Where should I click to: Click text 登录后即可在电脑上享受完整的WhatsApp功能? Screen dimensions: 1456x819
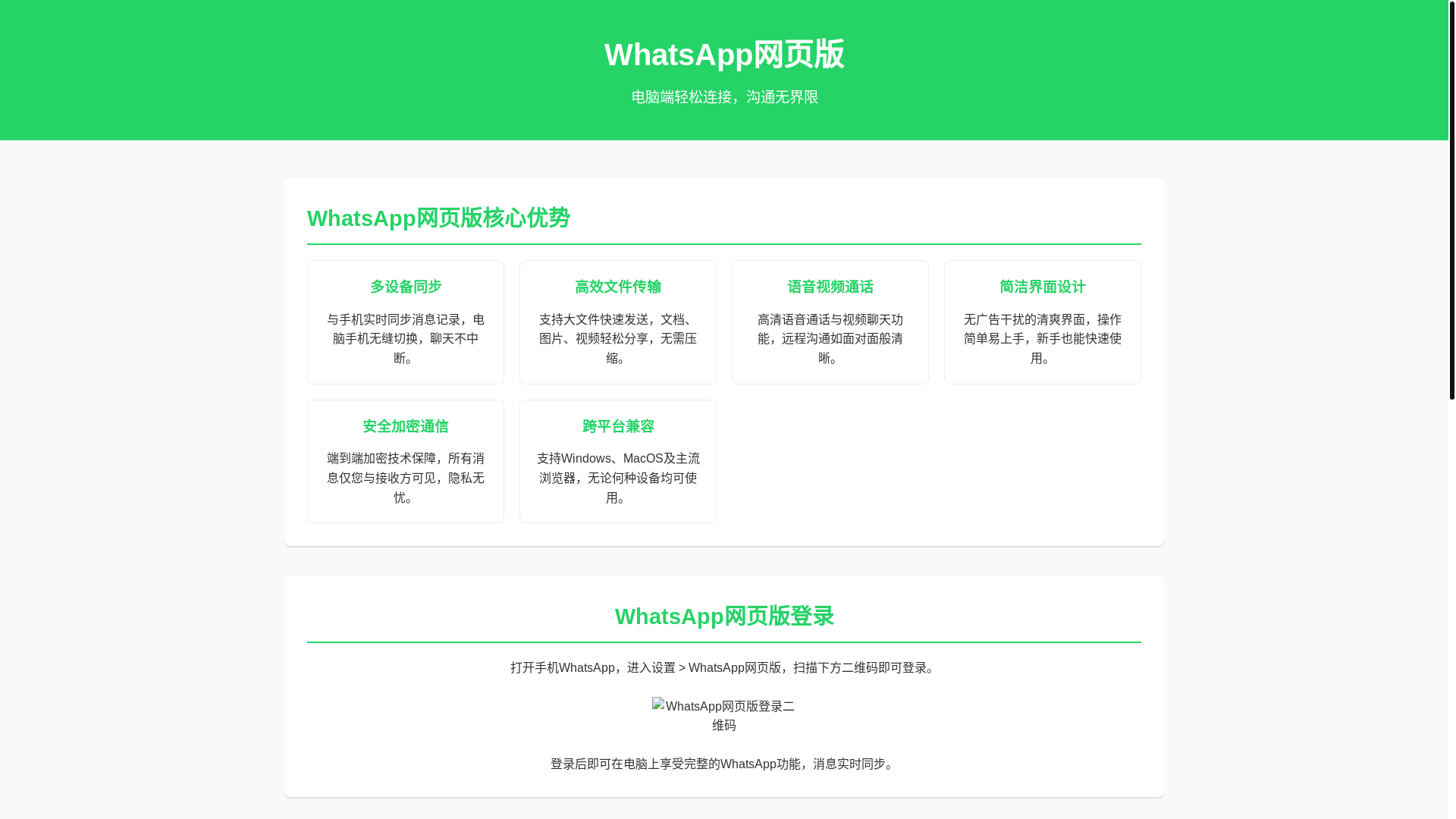tap(724, 764)
